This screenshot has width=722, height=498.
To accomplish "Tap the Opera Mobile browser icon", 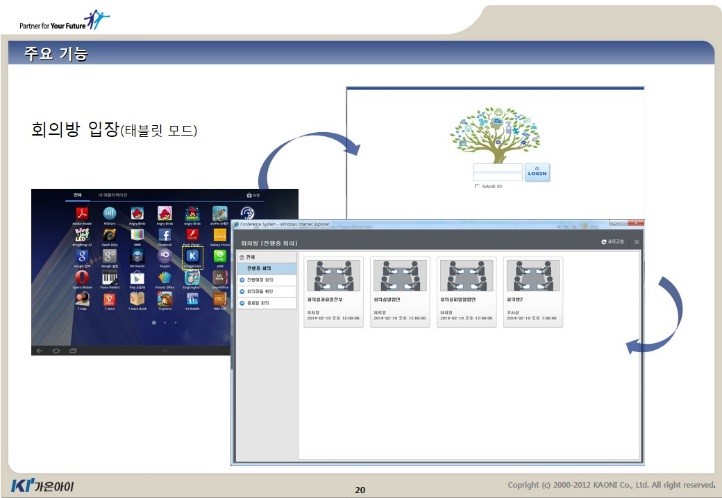I will pos(83,279).
